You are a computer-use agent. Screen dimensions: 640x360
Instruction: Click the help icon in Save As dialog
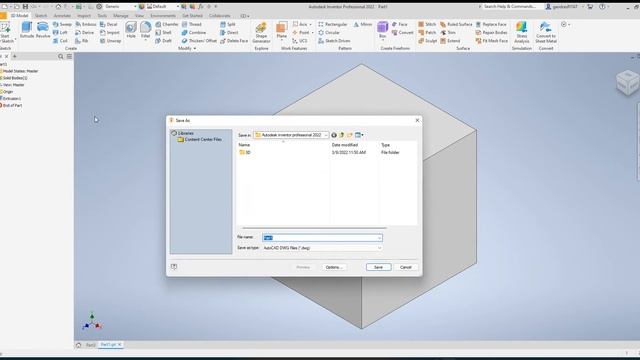(x=174, y=267)
